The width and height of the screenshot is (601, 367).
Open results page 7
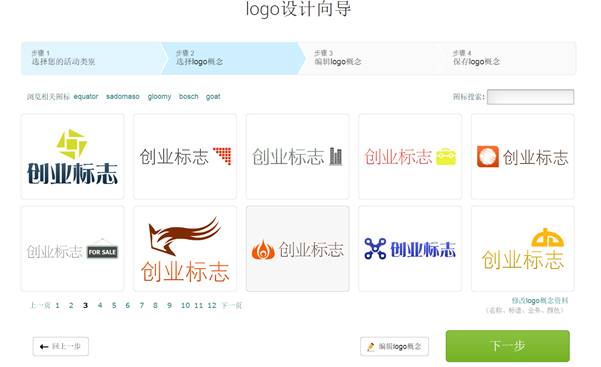[142, 306]
